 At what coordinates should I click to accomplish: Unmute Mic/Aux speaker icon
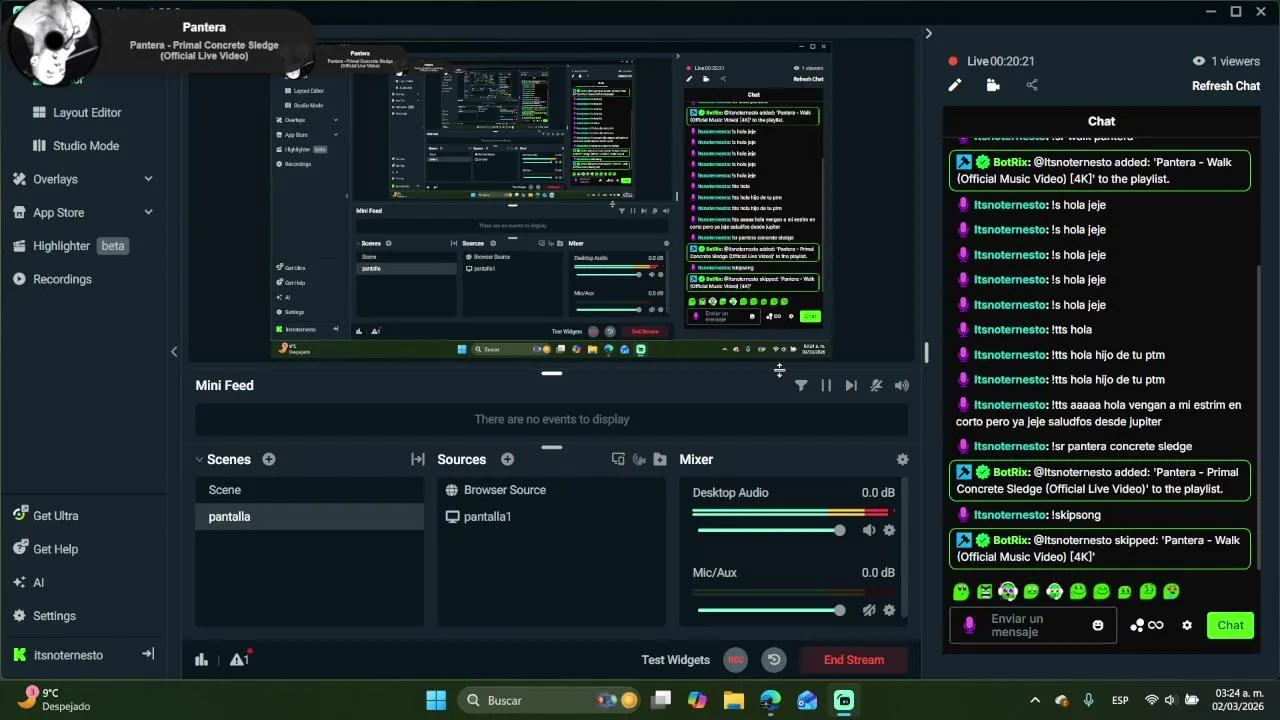(x=869, y=610)
